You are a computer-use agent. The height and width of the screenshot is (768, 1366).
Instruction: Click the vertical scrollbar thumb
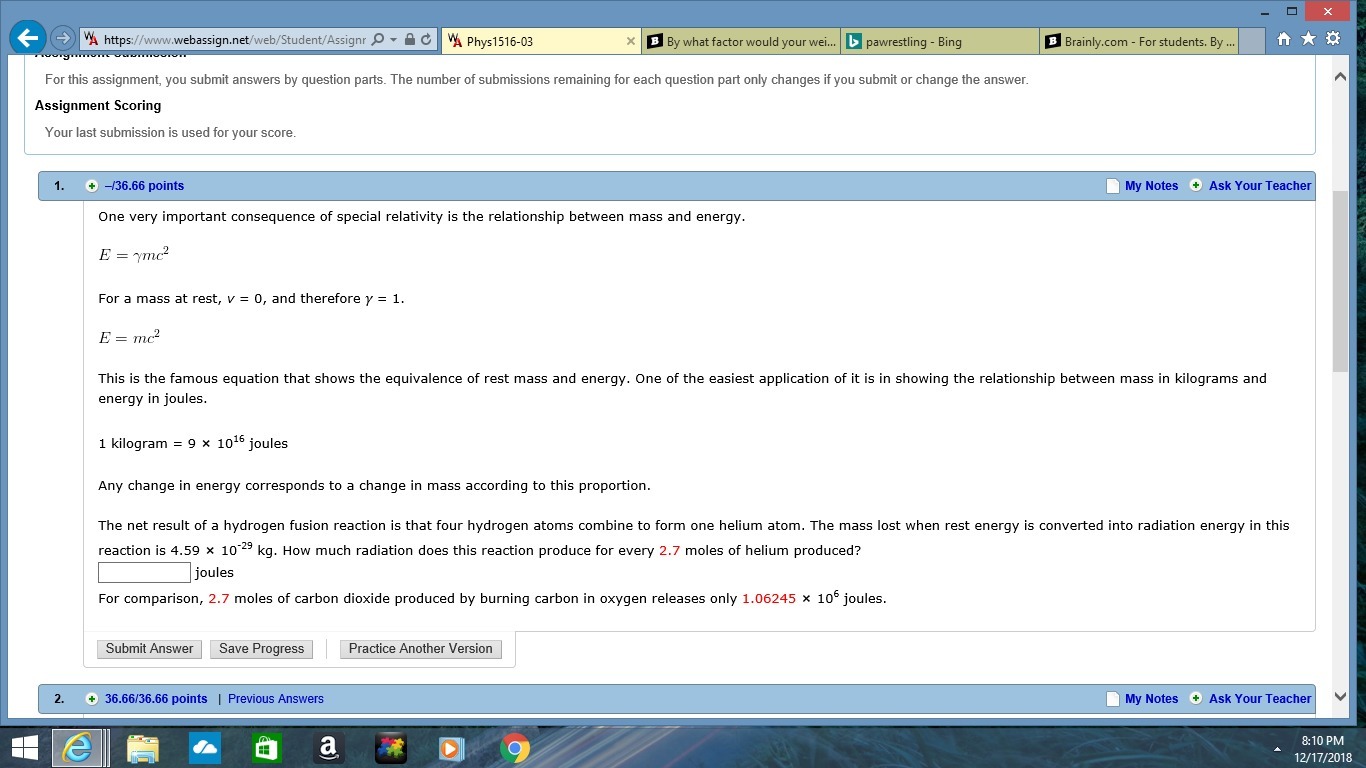1340,280
